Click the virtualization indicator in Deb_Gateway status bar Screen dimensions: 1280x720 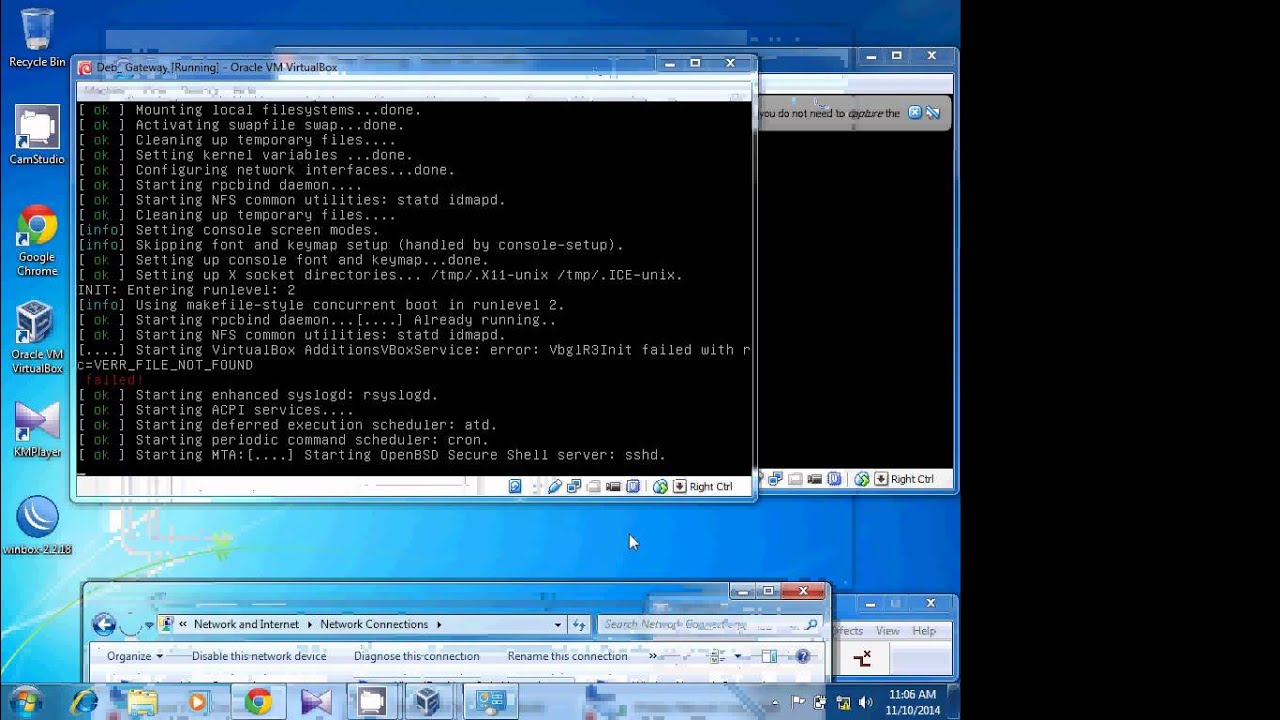point(632,486)
